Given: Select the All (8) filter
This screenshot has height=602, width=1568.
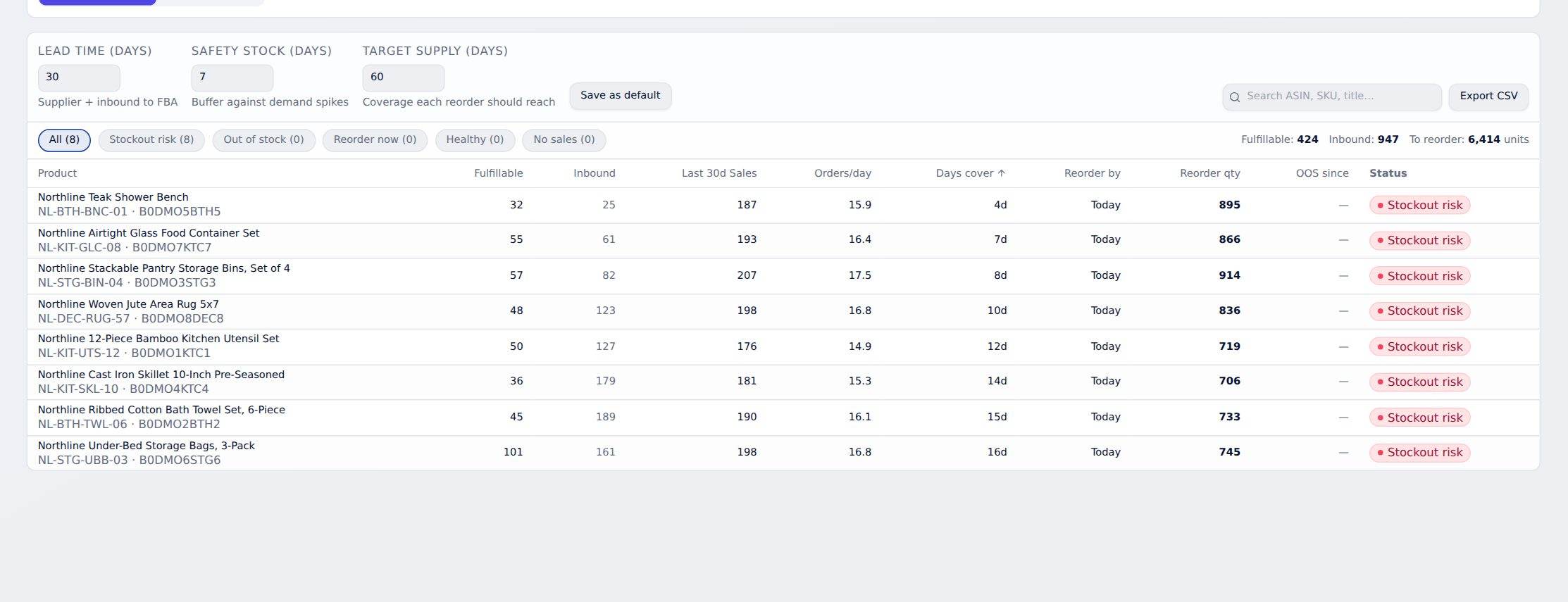Looking at the screenshot, I should (x=64, y=140).
